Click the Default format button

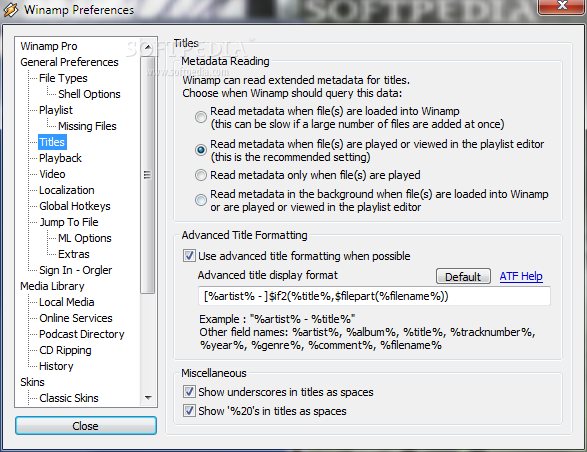click(463, 276)
